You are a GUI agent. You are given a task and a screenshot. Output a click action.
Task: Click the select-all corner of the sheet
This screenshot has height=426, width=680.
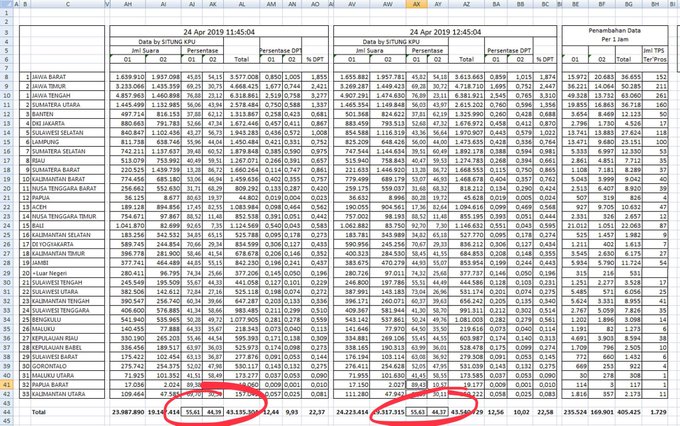point(7,4)
